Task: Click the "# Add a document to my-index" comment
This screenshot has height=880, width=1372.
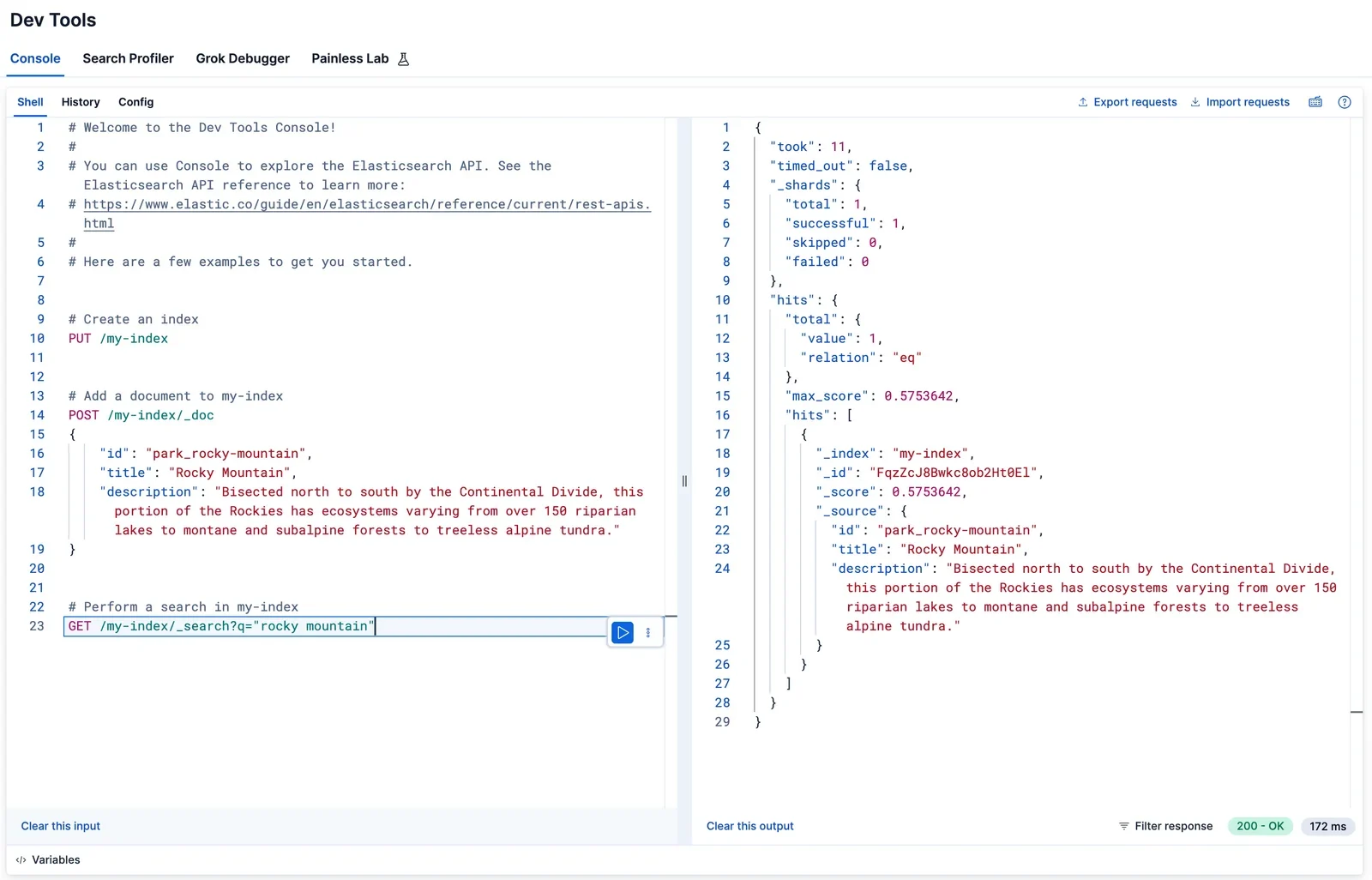Action: (x=176, y=396)
